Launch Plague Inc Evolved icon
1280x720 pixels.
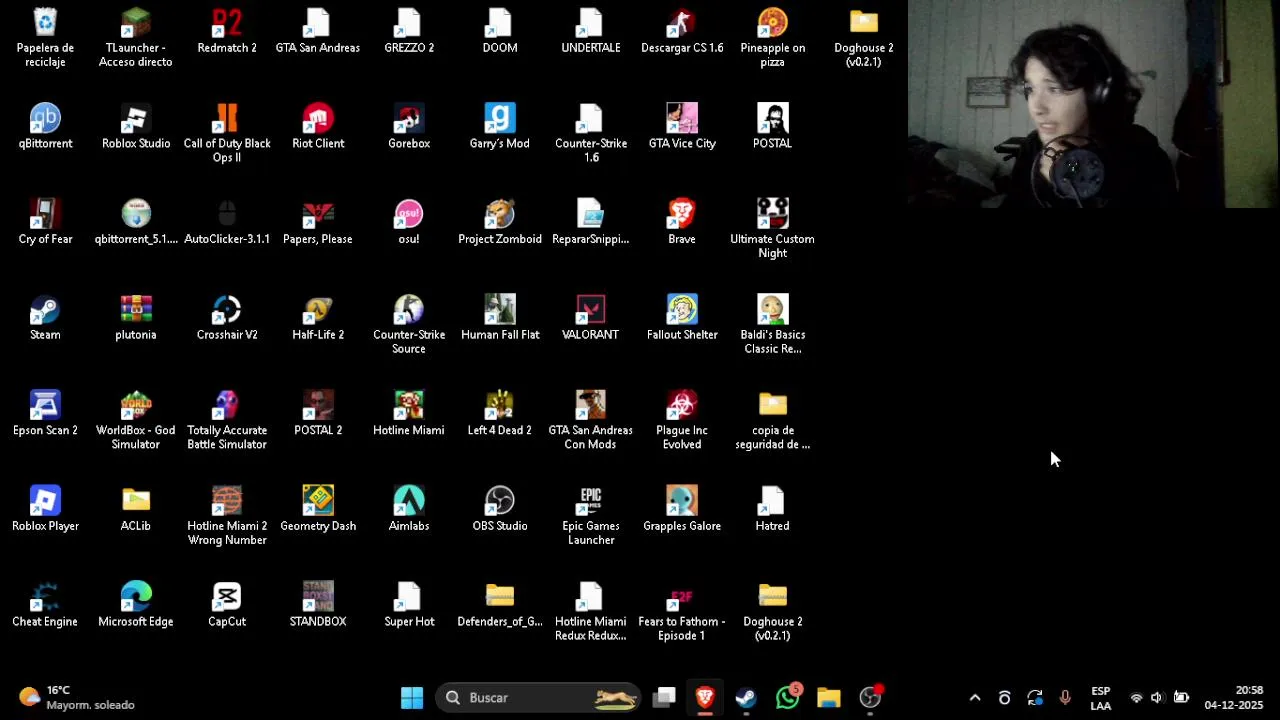pyautogui.click(x=682, y=421)
